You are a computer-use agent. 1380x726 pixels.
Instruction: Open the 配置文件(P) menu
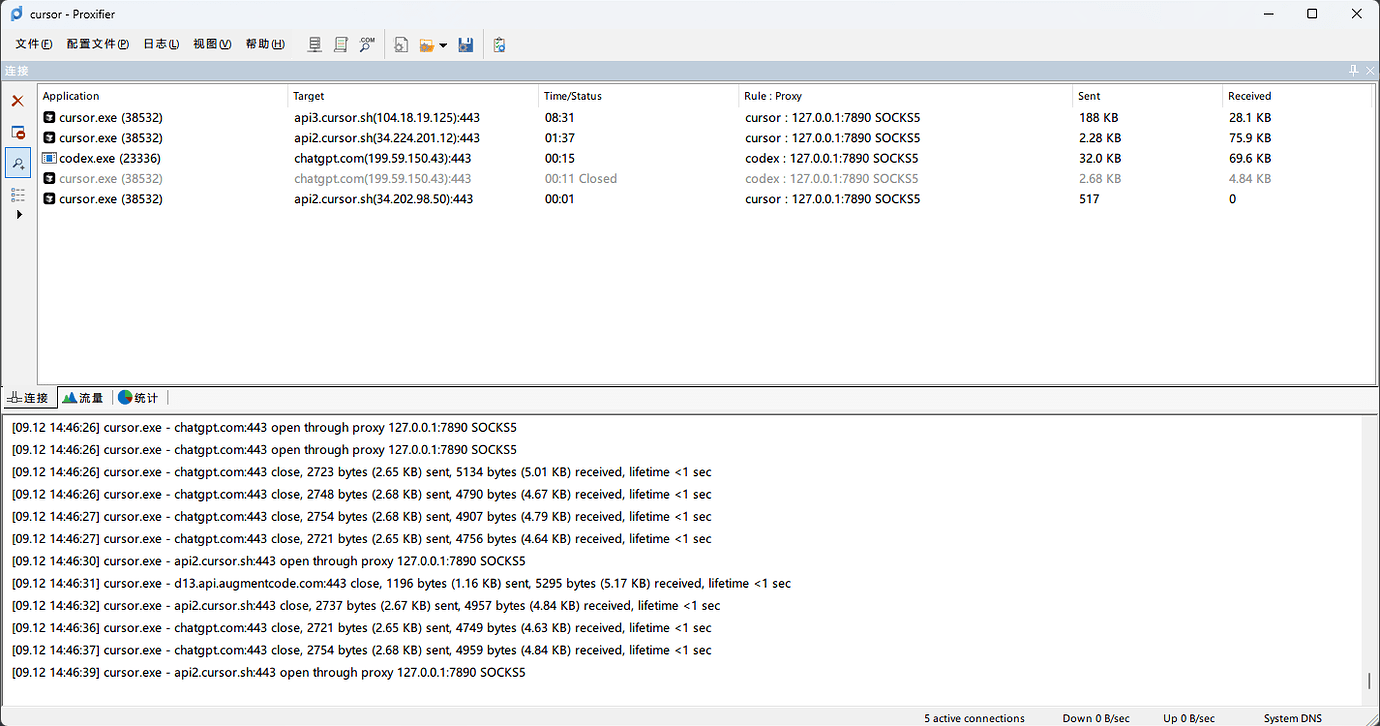tap(98, 44)
